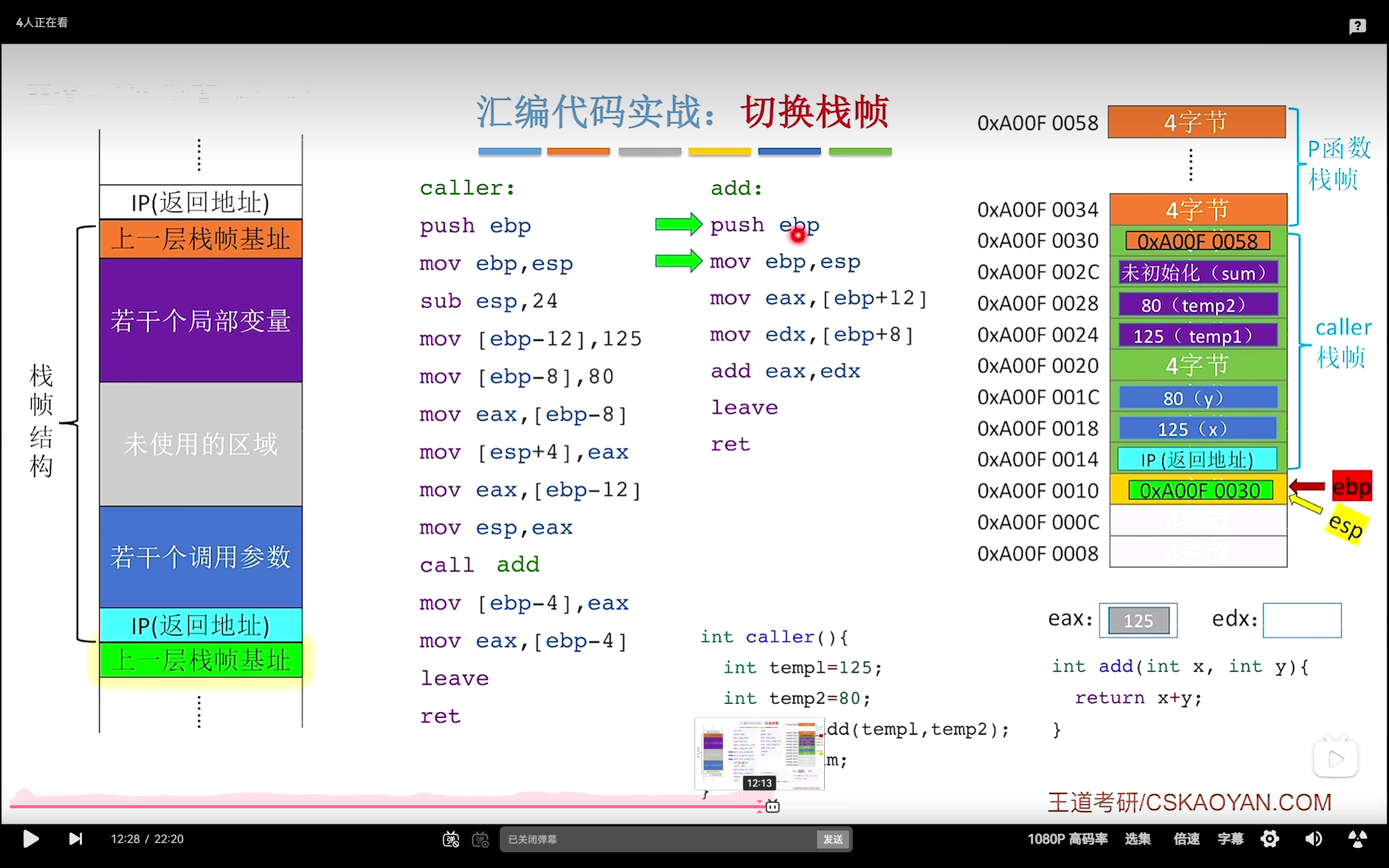1389x868 pixels.
Task: Click the progress bar handle
Action: pyautogui.click(x=773, y=807)
